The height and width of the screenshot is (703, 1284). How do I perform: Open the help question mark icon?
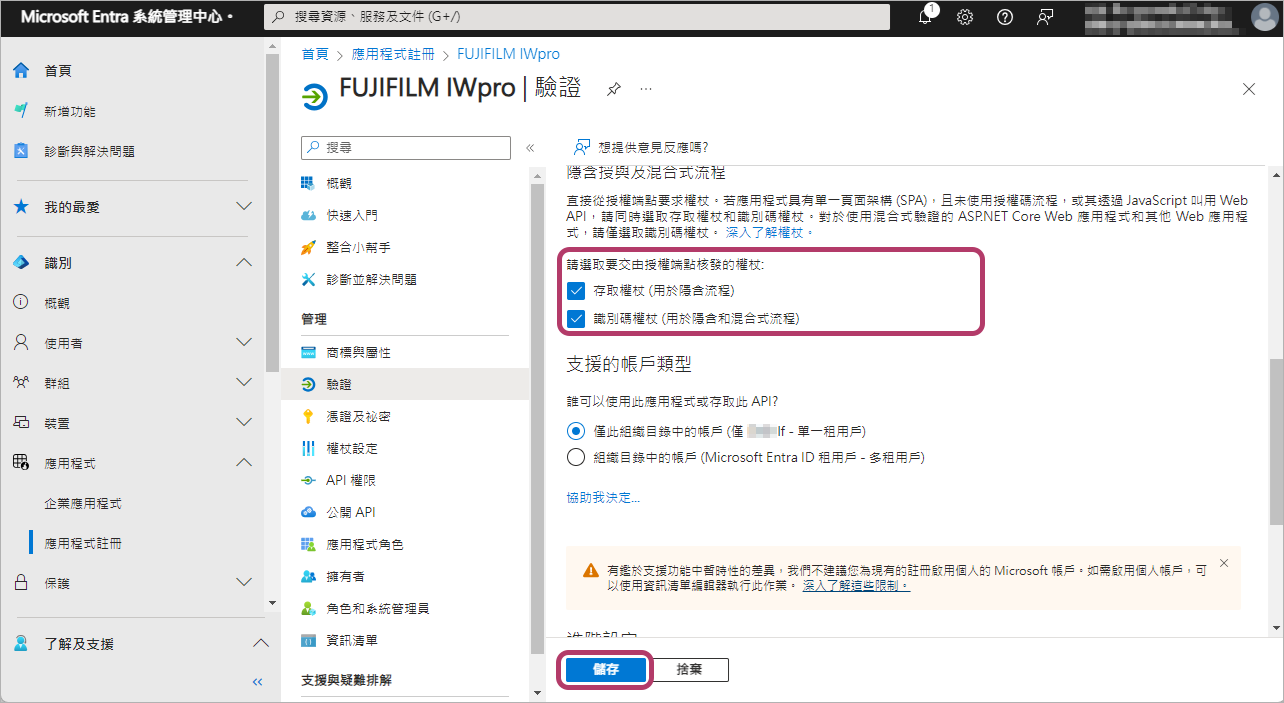pyautogui.click(x=1005, y=17)
